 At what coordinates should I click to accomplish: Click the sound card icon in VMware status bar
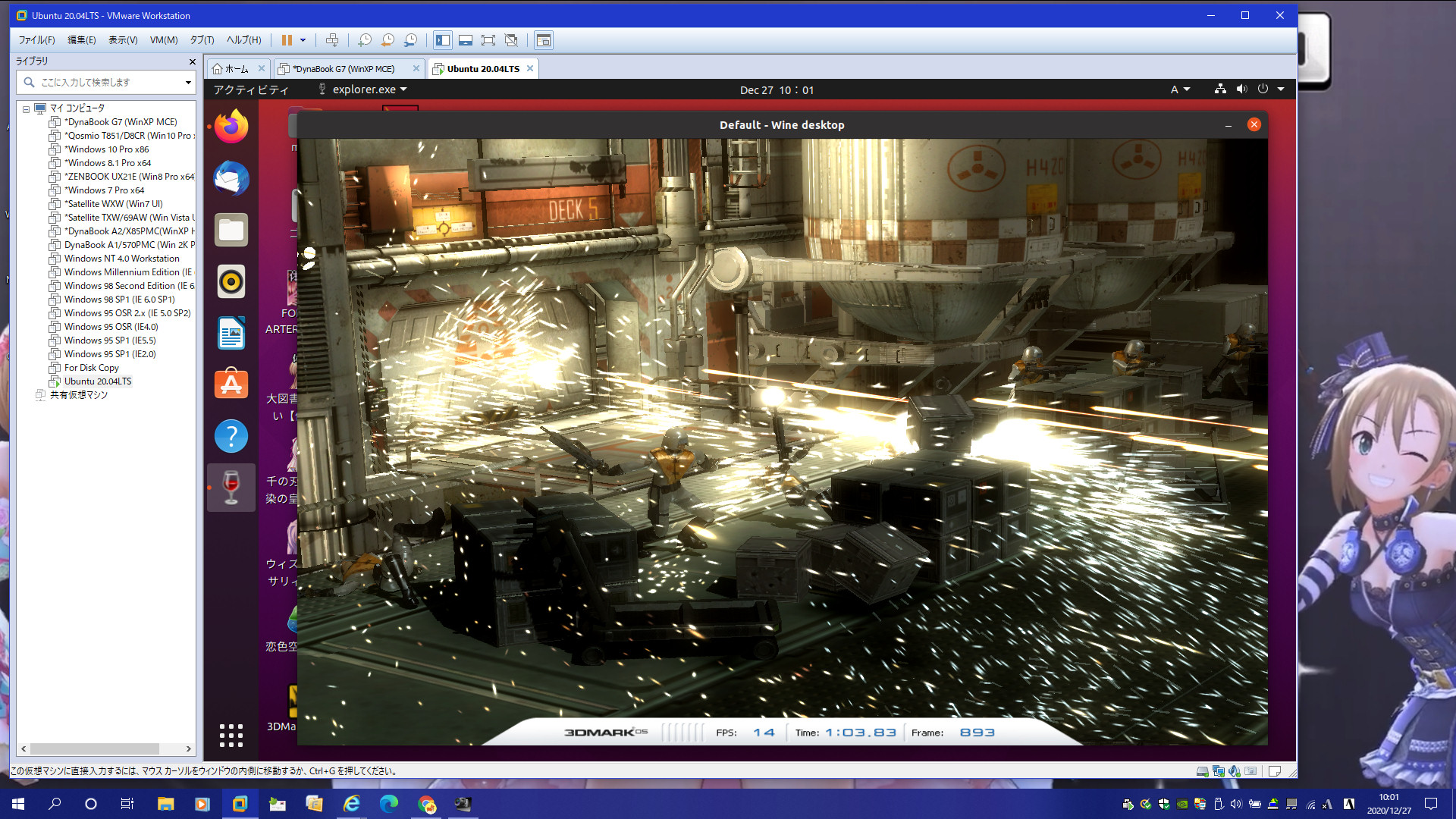coord(1235,771)
